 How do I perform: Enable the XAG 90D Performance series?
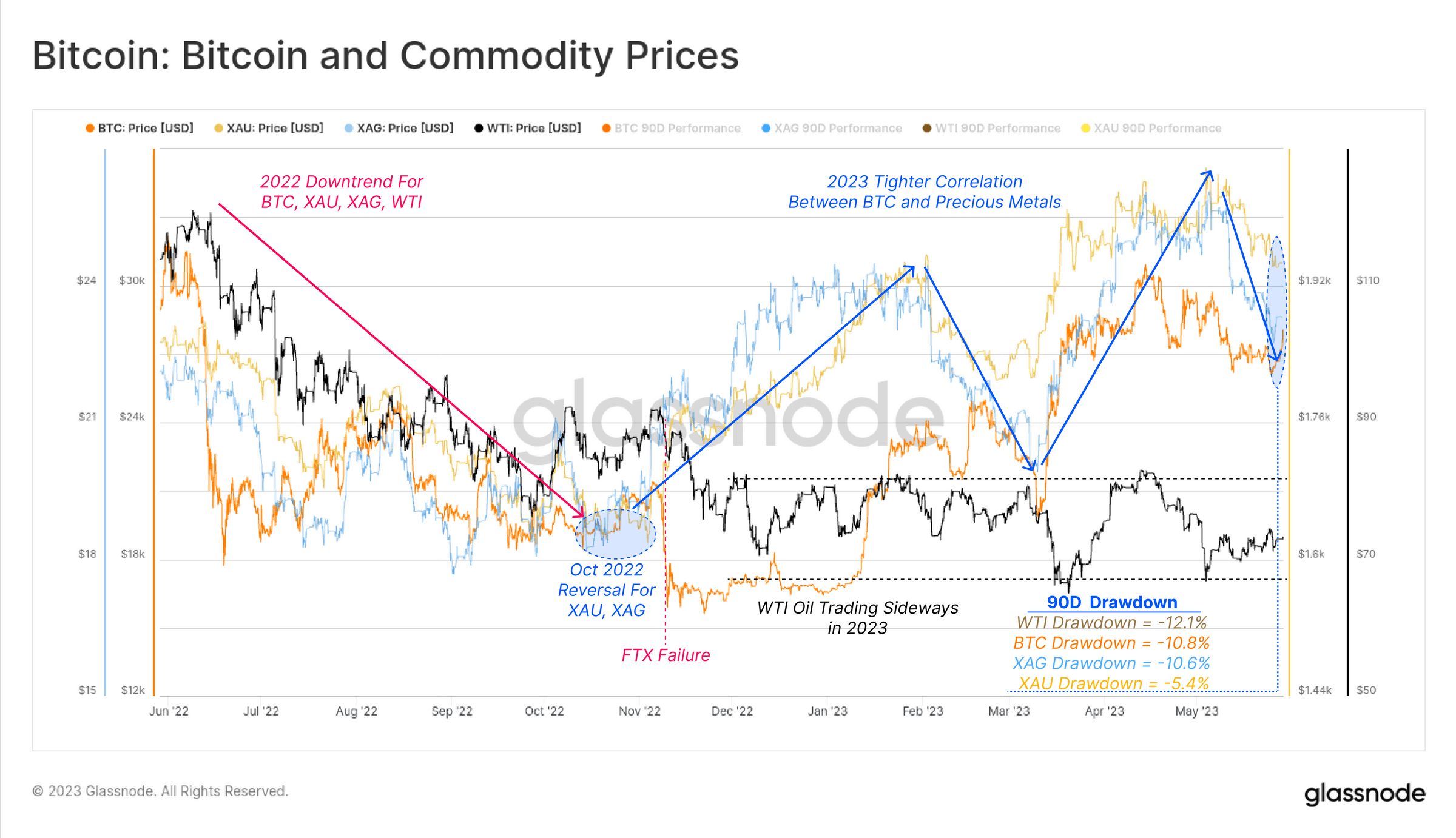(x=831, y=128)
